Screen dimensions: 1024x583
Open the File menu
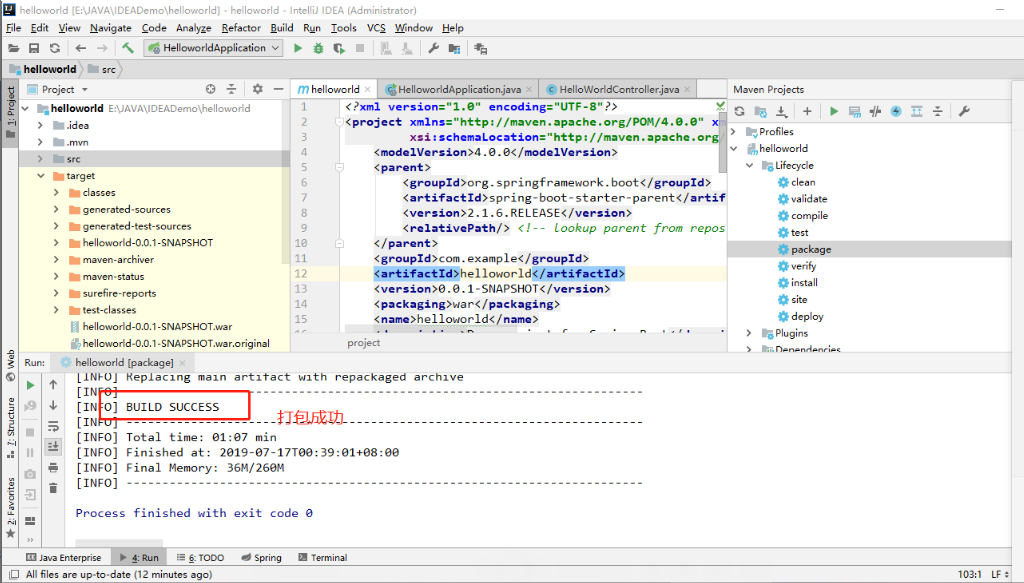pos(13,28)
